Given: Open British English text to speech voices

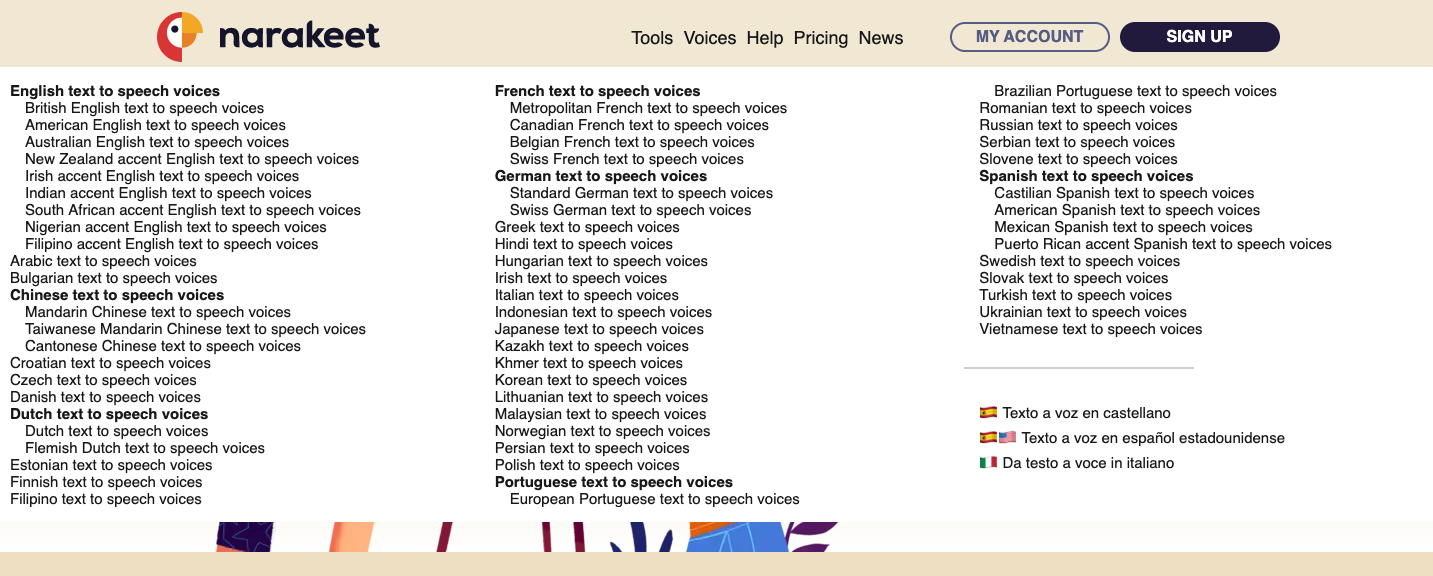Looking at the screenshot, I should (x=144, y=107).
